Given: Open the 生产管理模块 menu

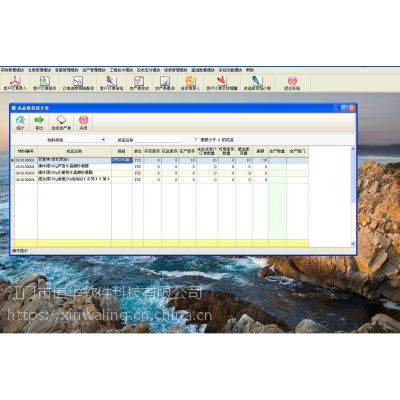Looking at the screenshot, I should 94,70.
